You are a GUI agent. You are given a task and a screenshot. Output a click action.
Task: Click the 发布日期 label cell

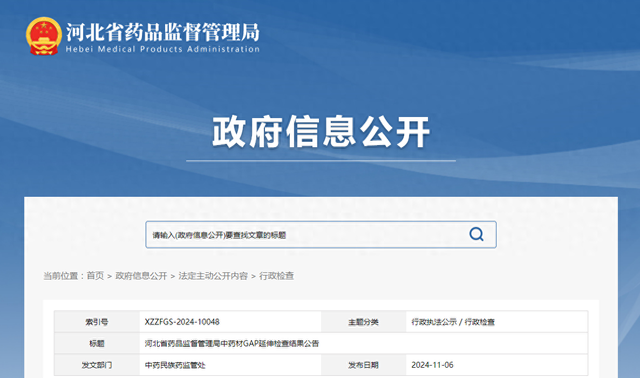click(363, 365)
